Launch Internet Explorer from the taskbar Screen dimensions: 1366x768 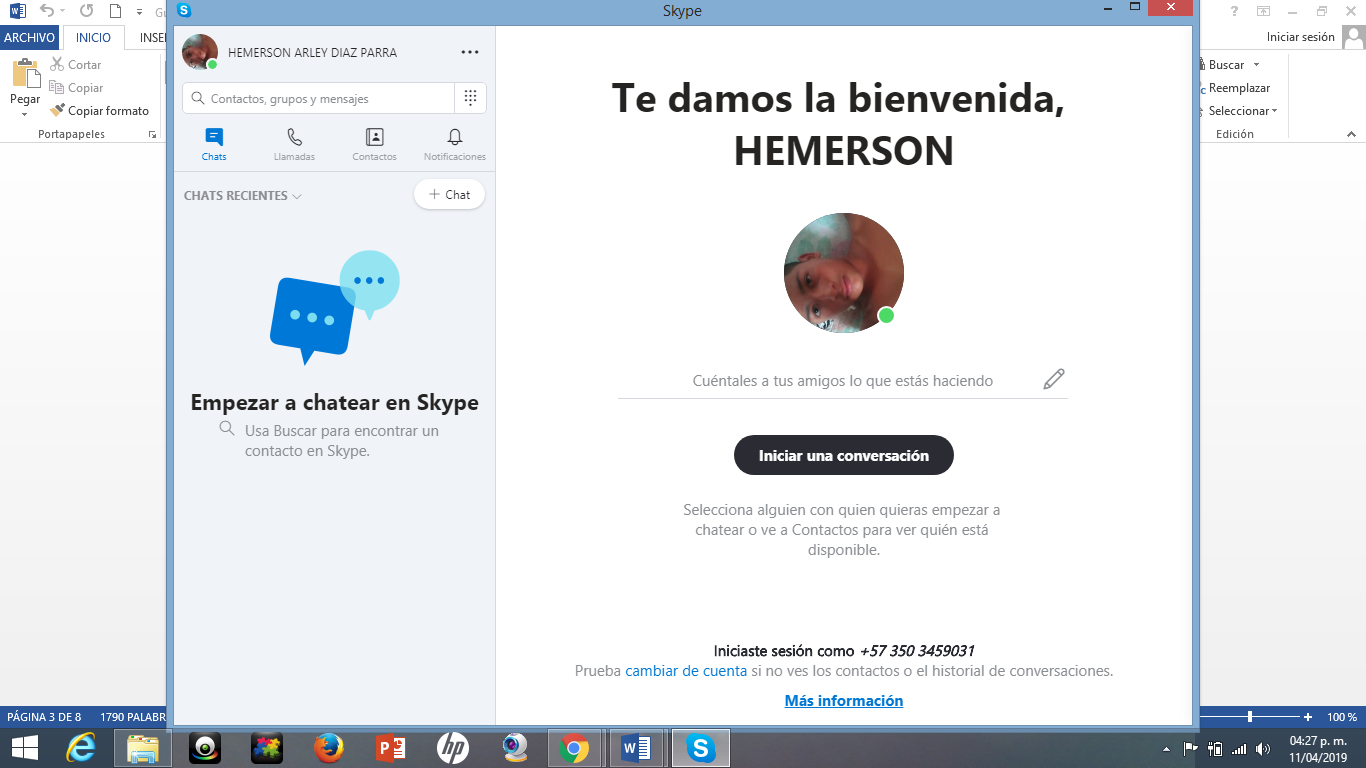(x=81, y=748)
